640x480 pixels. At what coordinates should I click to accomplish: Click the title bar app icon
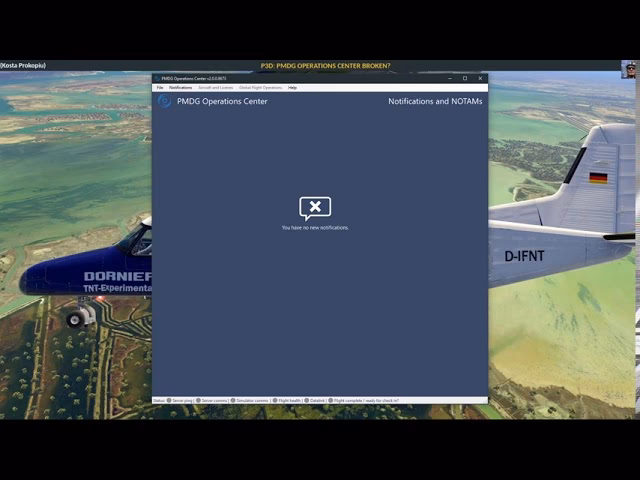coord(157,78)
